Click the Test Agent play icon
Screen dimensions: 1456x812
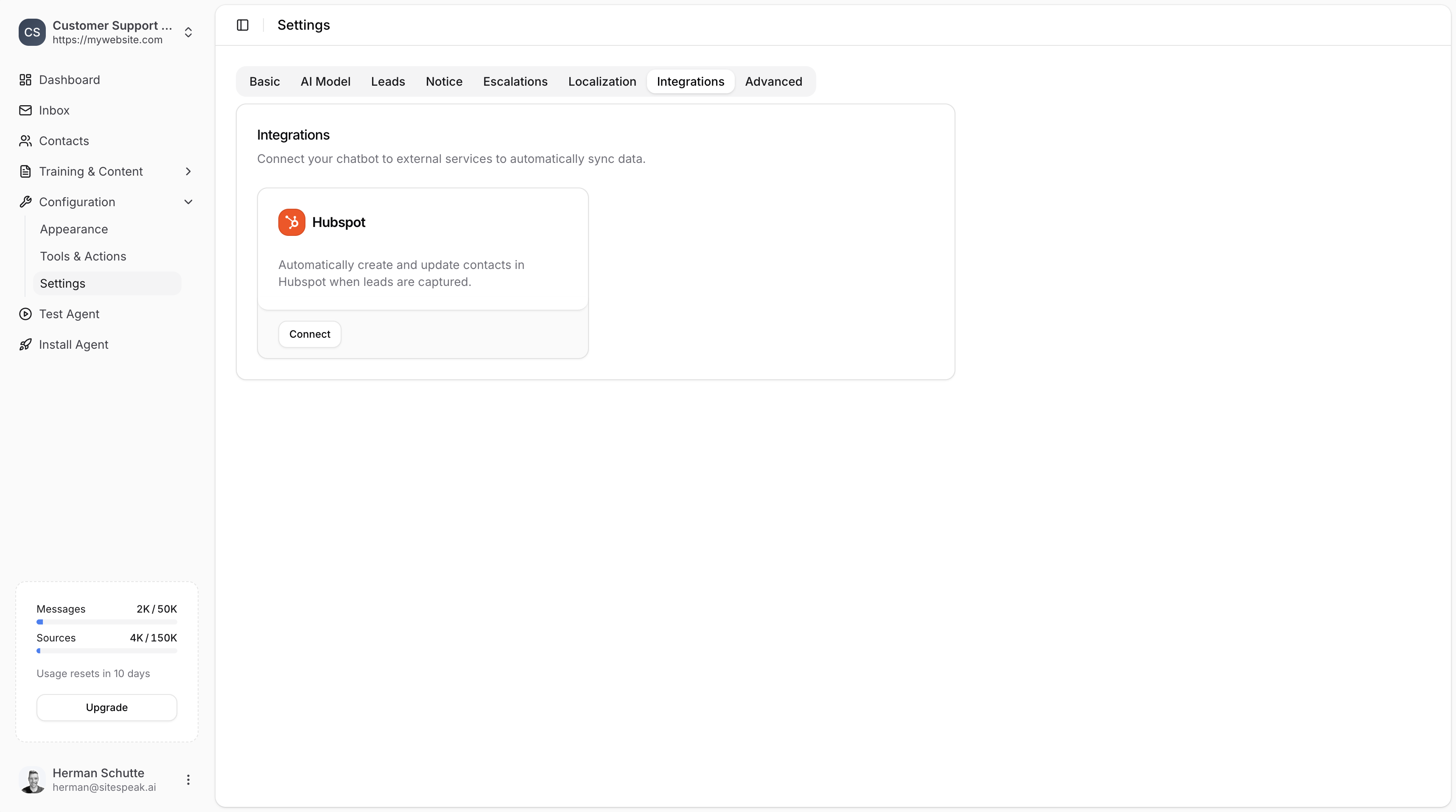pyautogui.click(x=25, y=314)
